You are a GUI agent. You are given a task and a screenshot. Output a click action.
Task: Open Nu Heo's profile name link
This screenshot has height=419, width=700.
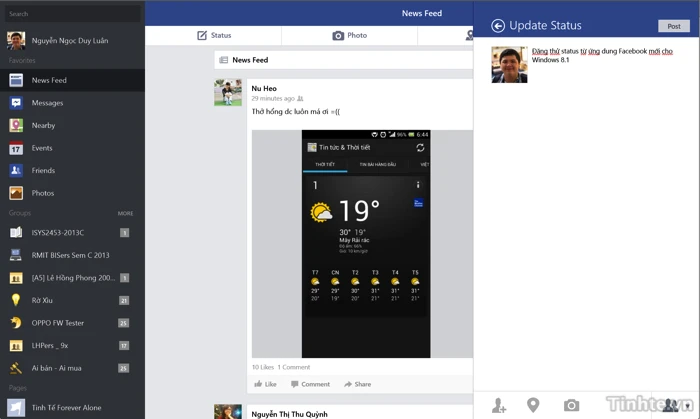[x=264, y=88]
